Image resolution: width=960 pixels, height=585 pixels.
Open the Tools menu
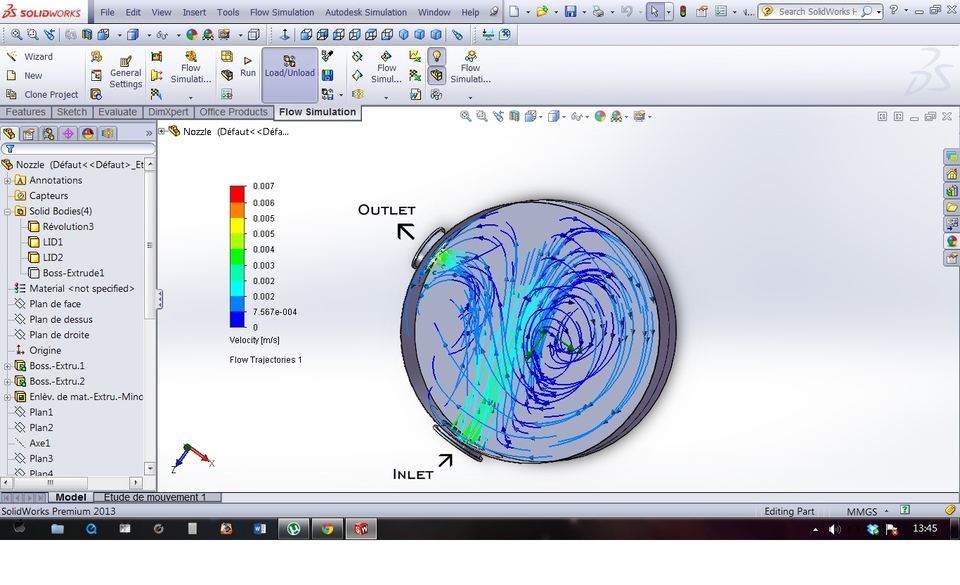[226, 12]
